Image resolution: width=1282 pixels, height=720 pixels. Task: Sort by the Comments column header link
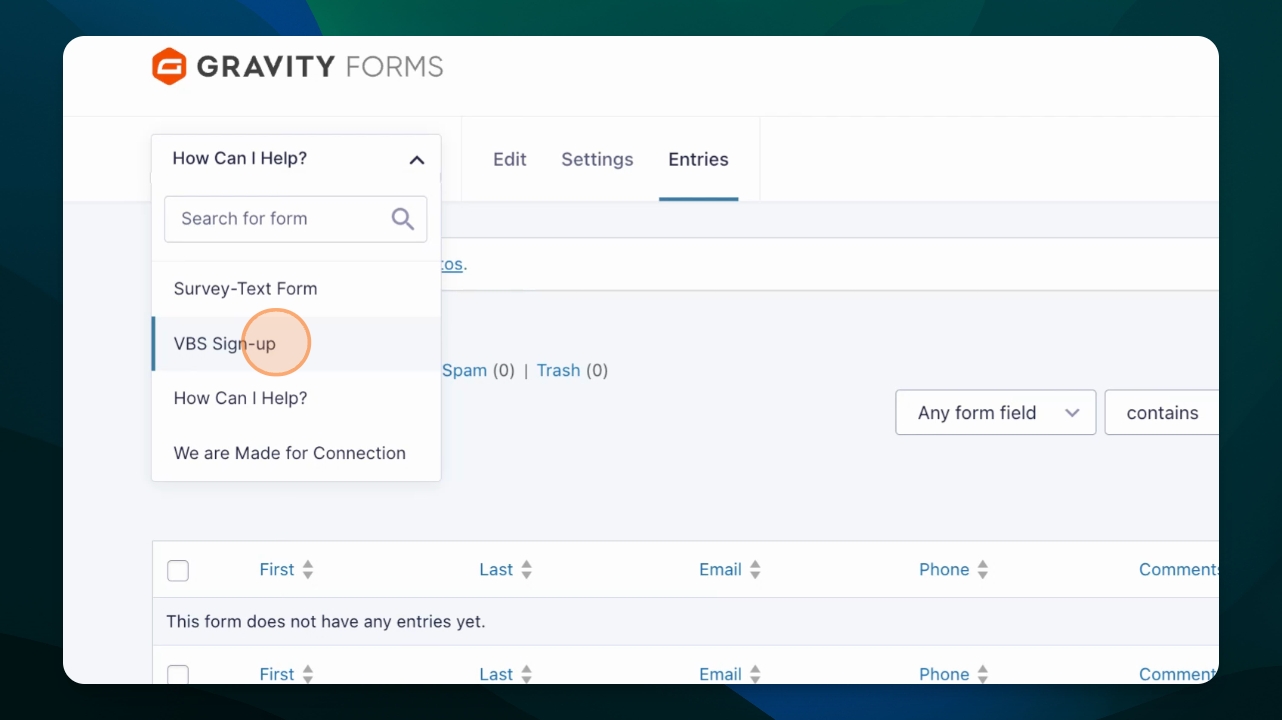(1179, 570)
